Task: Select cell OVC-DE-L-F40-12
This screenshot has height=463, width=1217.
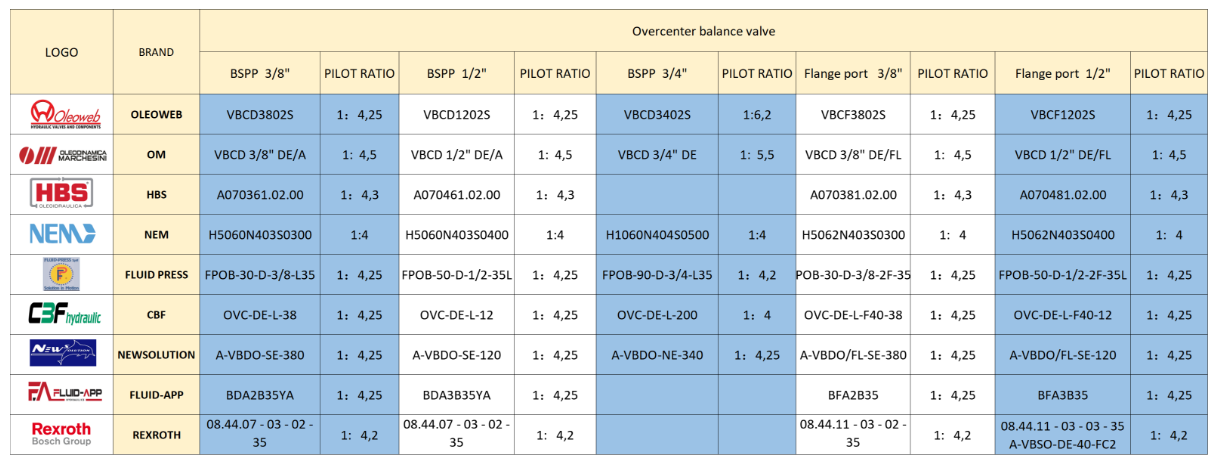Action: coord(1062,314)
